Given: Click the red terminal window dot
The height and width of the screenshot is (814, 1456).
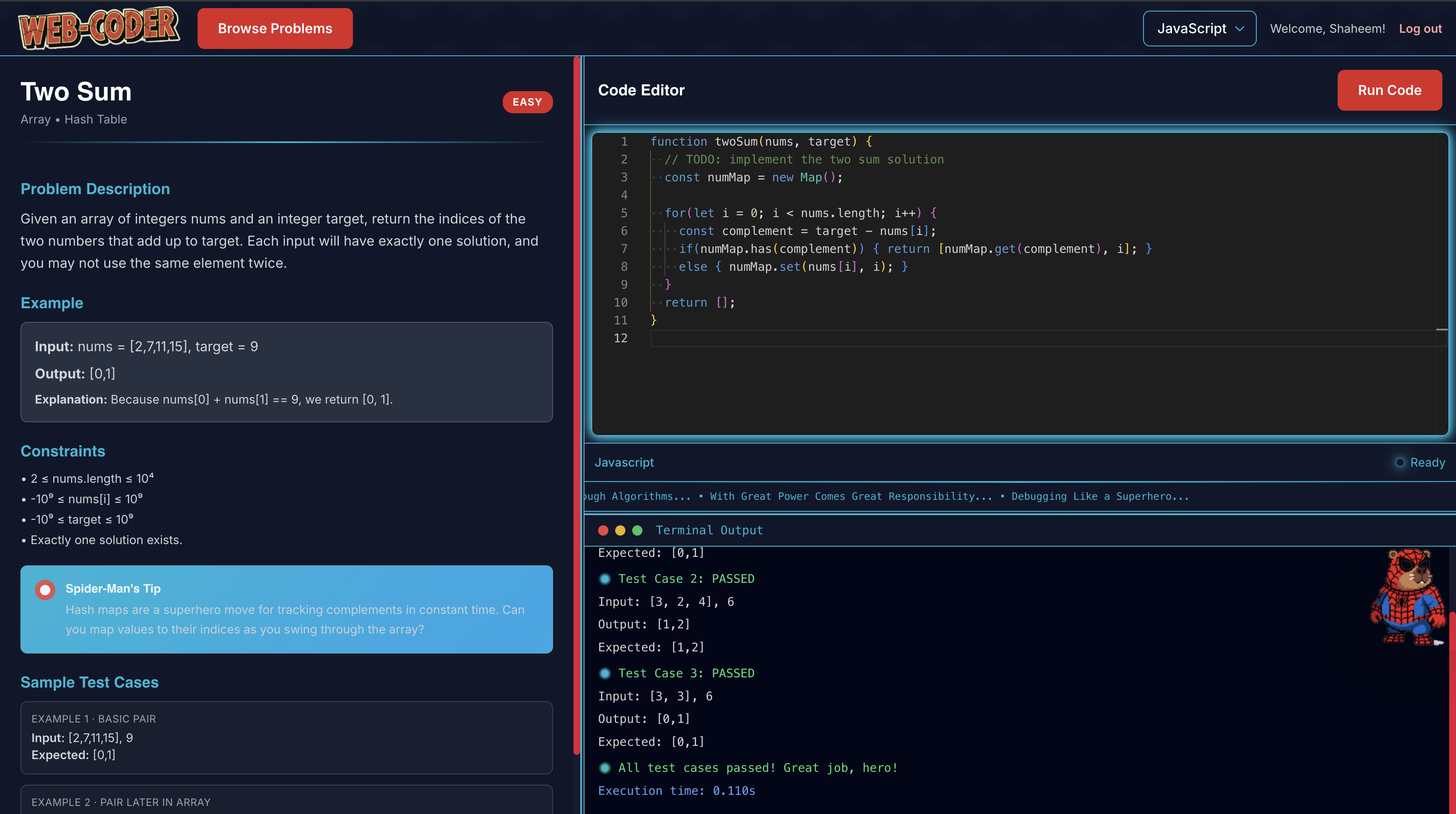Looking at the screenshot, I should click(x=603, y=530).
